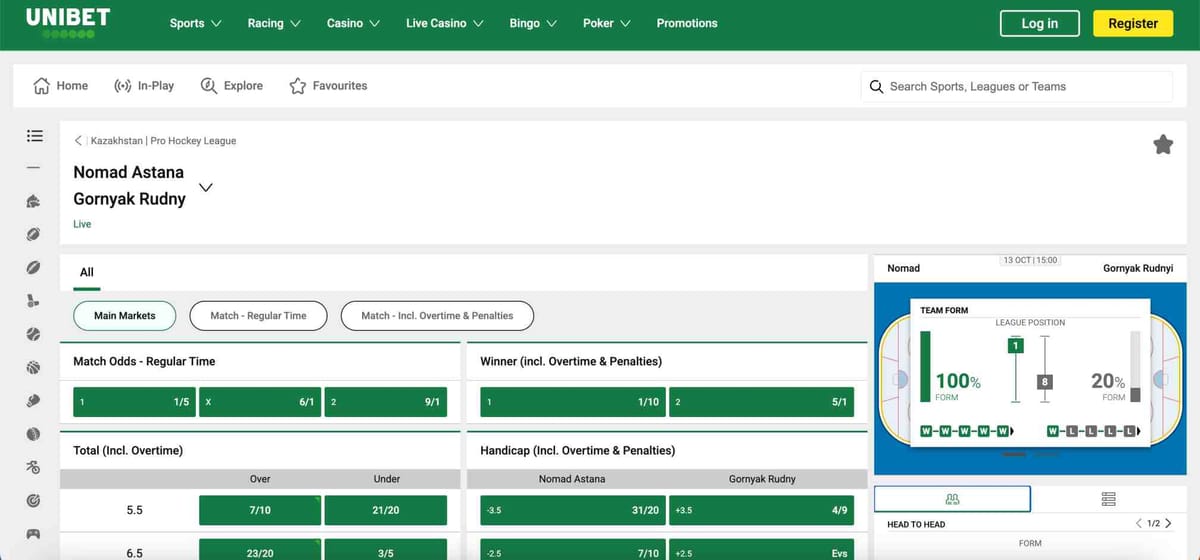Bet winner 1 at 1/10
The height and width of the screenshot is (560, 1200).
tap(573, 402)
